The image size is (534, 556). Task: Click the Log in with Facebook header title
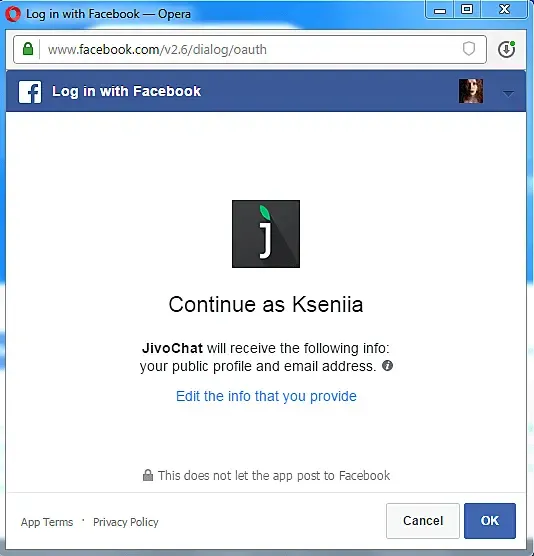click(126, 91)
